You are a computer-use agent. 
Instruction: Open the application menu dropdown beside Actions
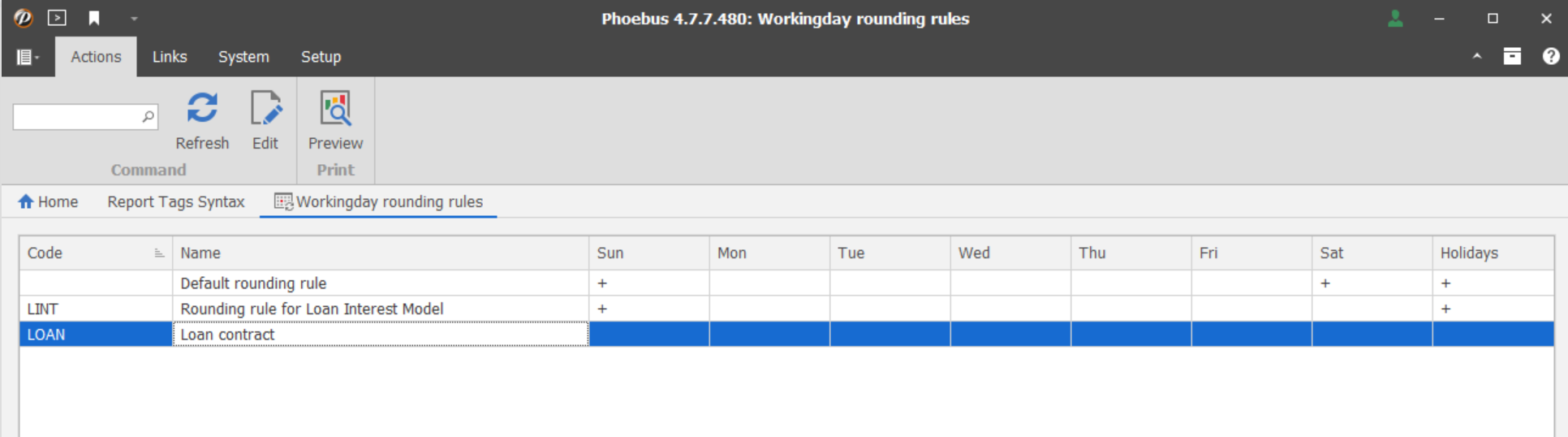28,57
